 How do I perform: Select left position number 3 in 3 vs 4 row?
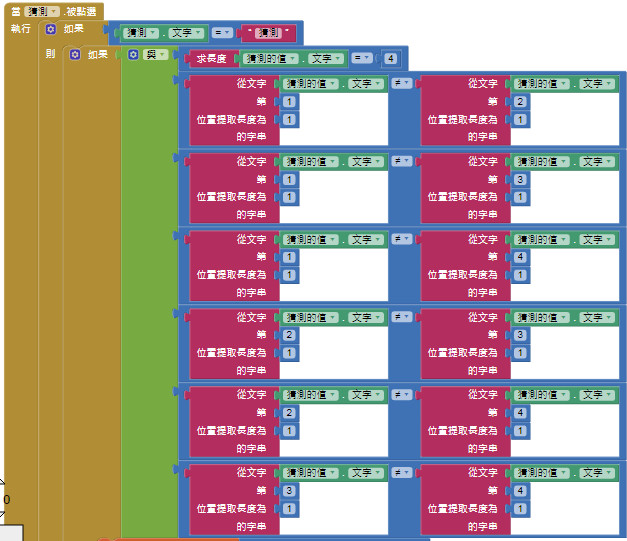[289, 491]
